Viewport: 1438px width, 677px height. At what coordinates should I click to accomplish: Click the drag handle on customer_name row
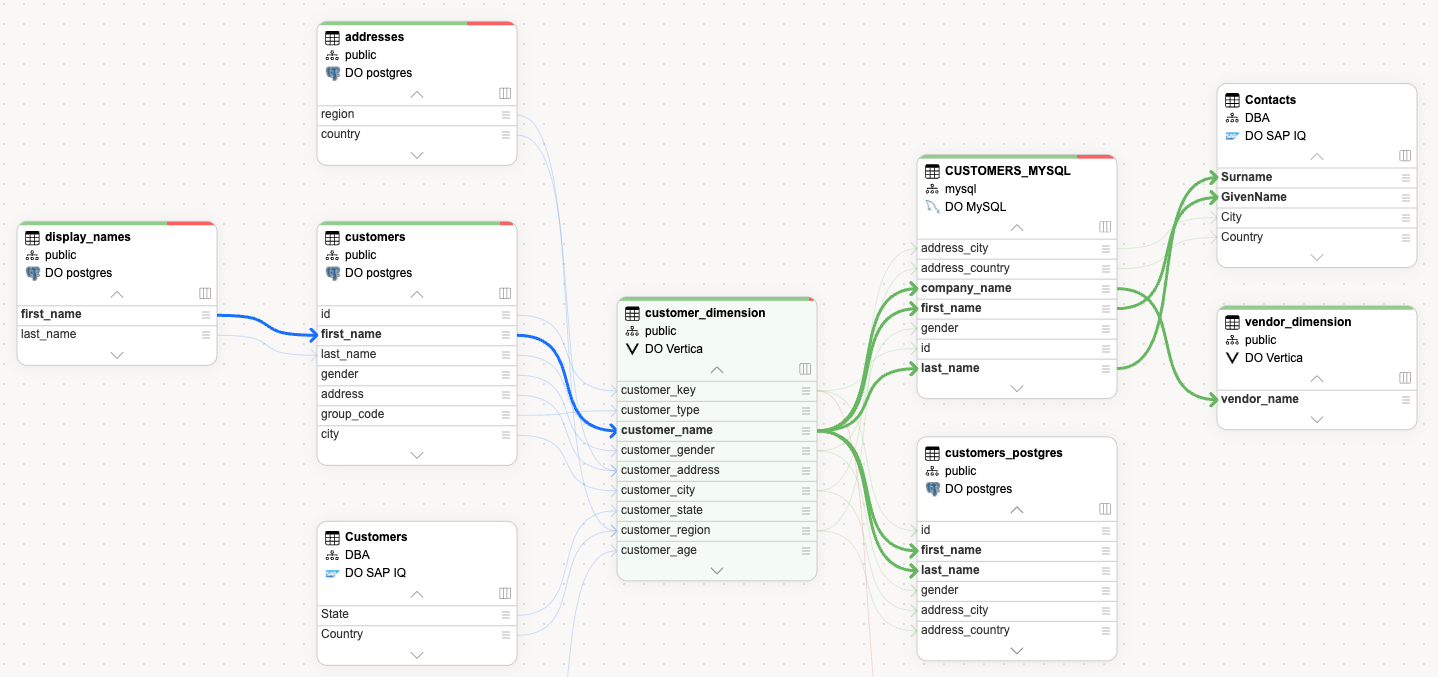click(805, 431)
